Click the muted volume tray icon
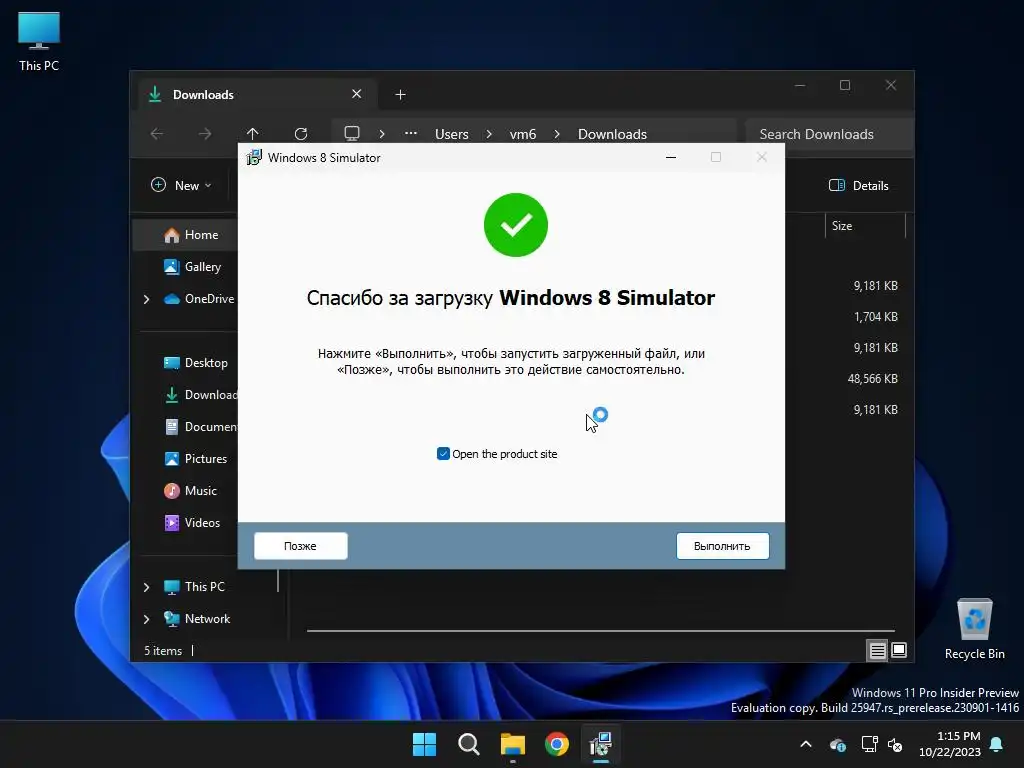 (x=895, y=744)
